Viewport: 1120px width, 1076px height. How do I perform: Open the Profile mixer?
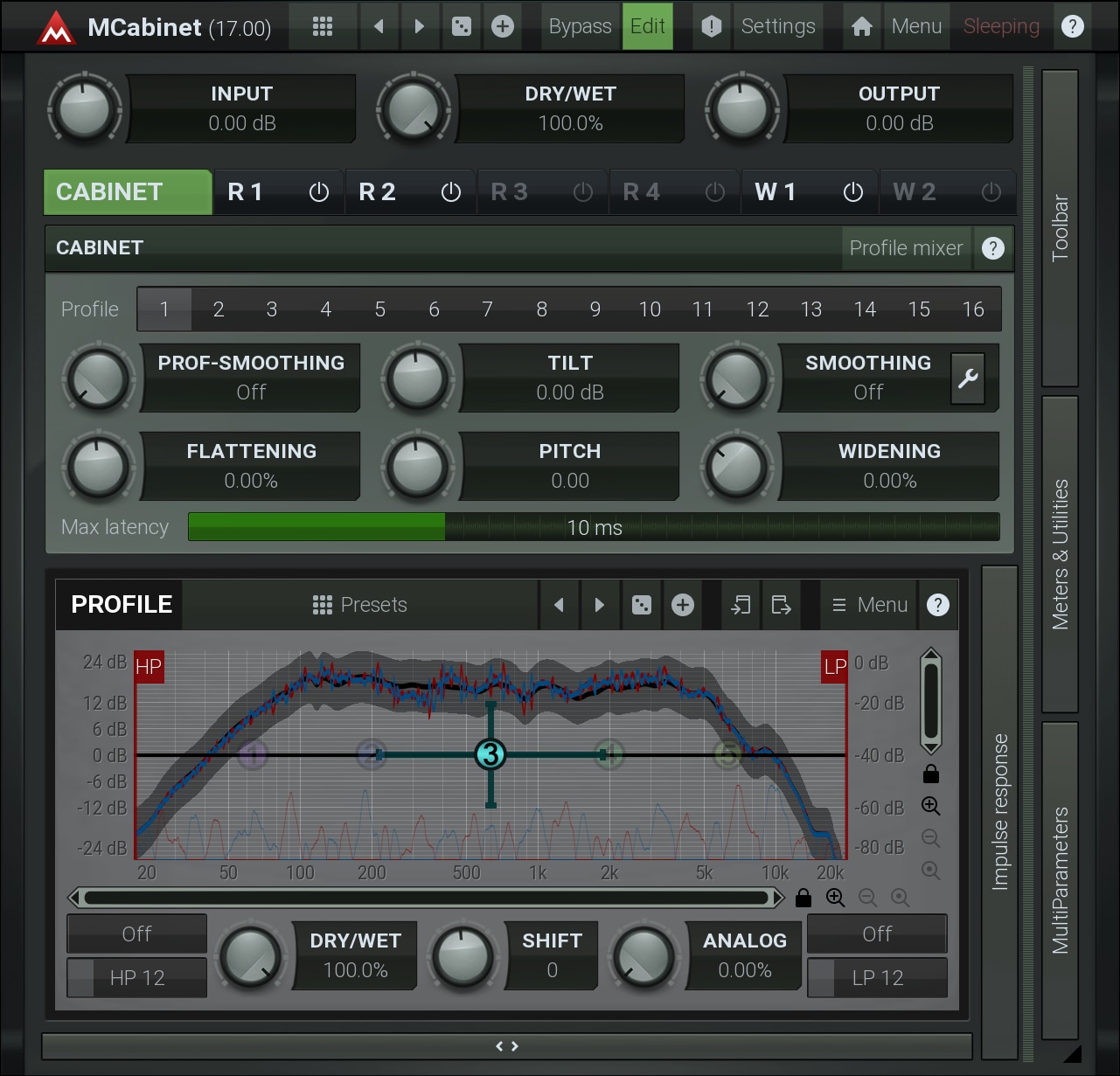[x=905, y=248]
